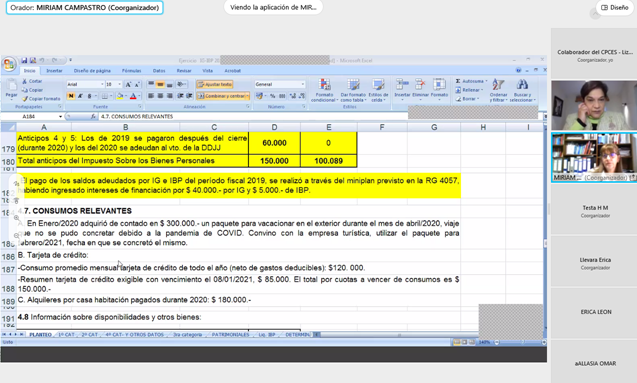Click the decrease decimals icon
637x383 pixels.
301,96
